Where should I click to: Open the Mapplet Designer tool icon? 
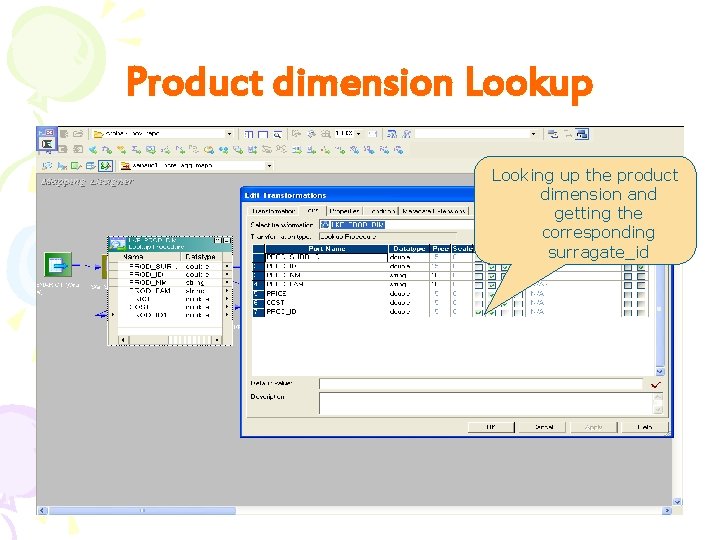coord(90,165)
